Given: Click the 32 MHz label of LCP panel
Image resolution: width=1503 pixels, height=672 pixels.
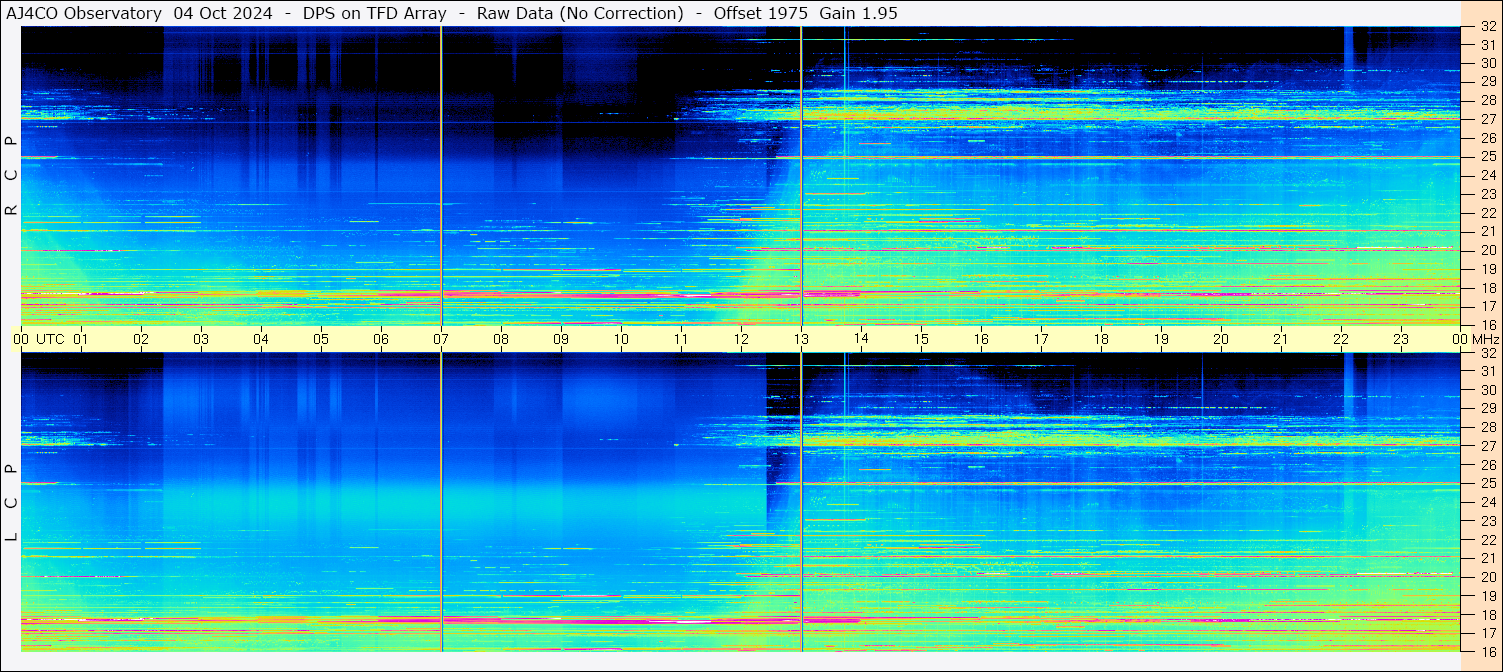Looking at the screenshot, I should [x=1487, y=353].
